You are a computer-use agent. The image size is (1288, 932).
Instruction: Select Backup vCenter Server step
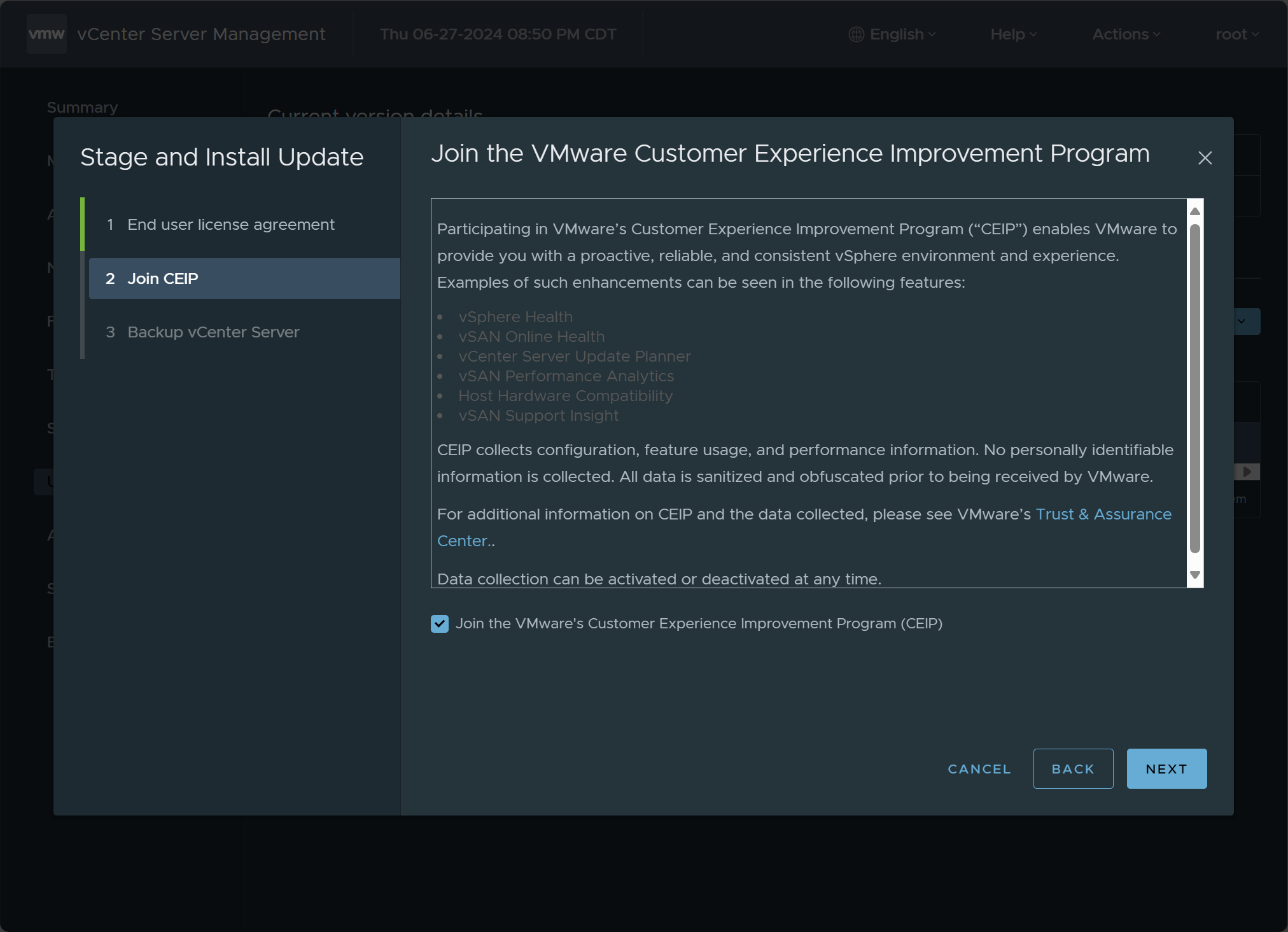(213, 332)
